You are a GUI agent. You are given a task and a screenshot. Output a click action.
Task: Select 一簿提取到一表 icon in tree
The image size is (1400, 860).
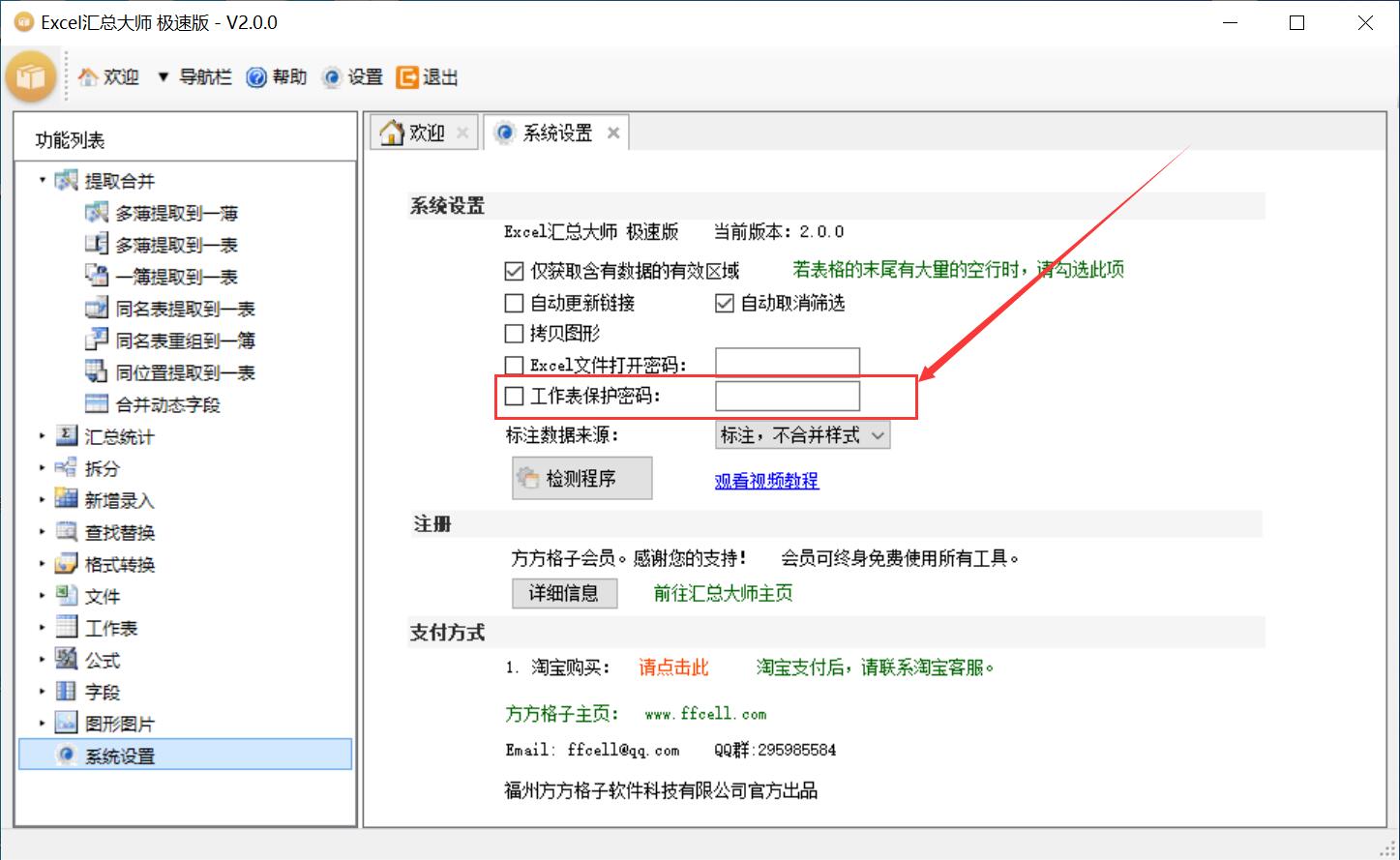point(97,276)
